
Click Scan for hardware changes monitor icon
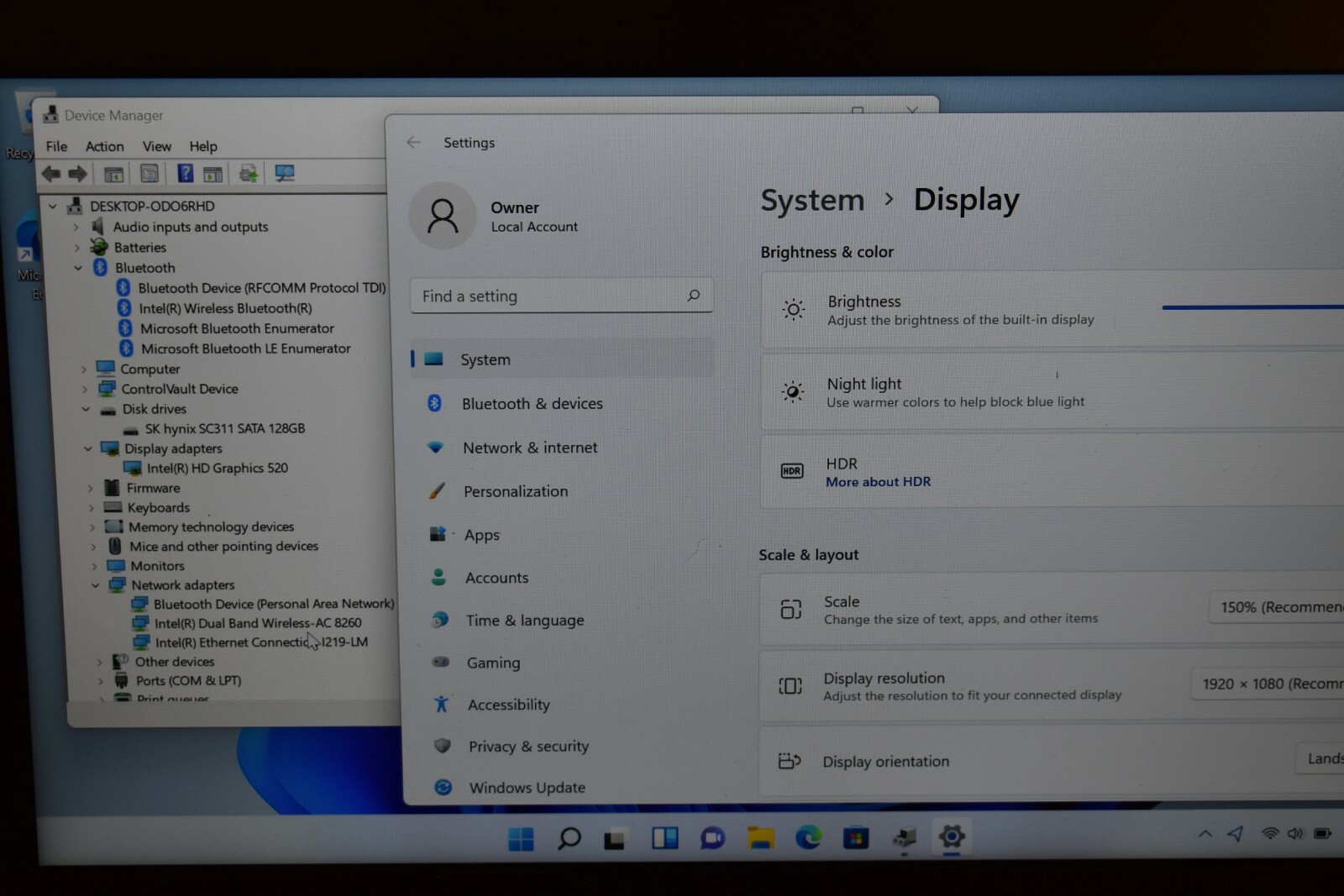pyautogui.click(x=285, y=174)
